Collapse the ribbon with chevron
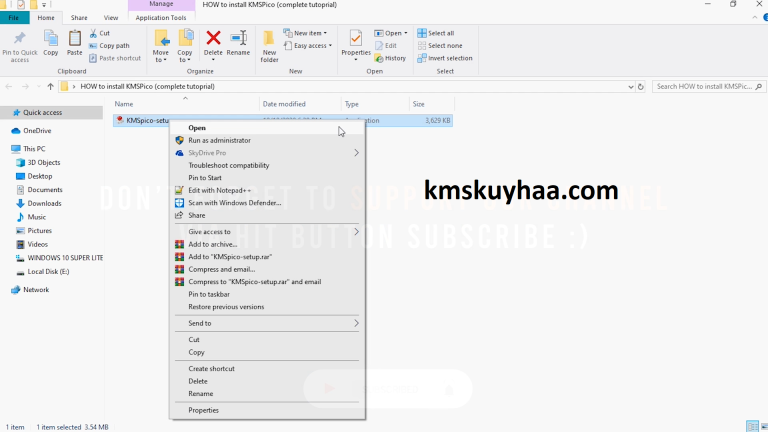This screenshot has width=768, height=432. click(x=754, y=18)
